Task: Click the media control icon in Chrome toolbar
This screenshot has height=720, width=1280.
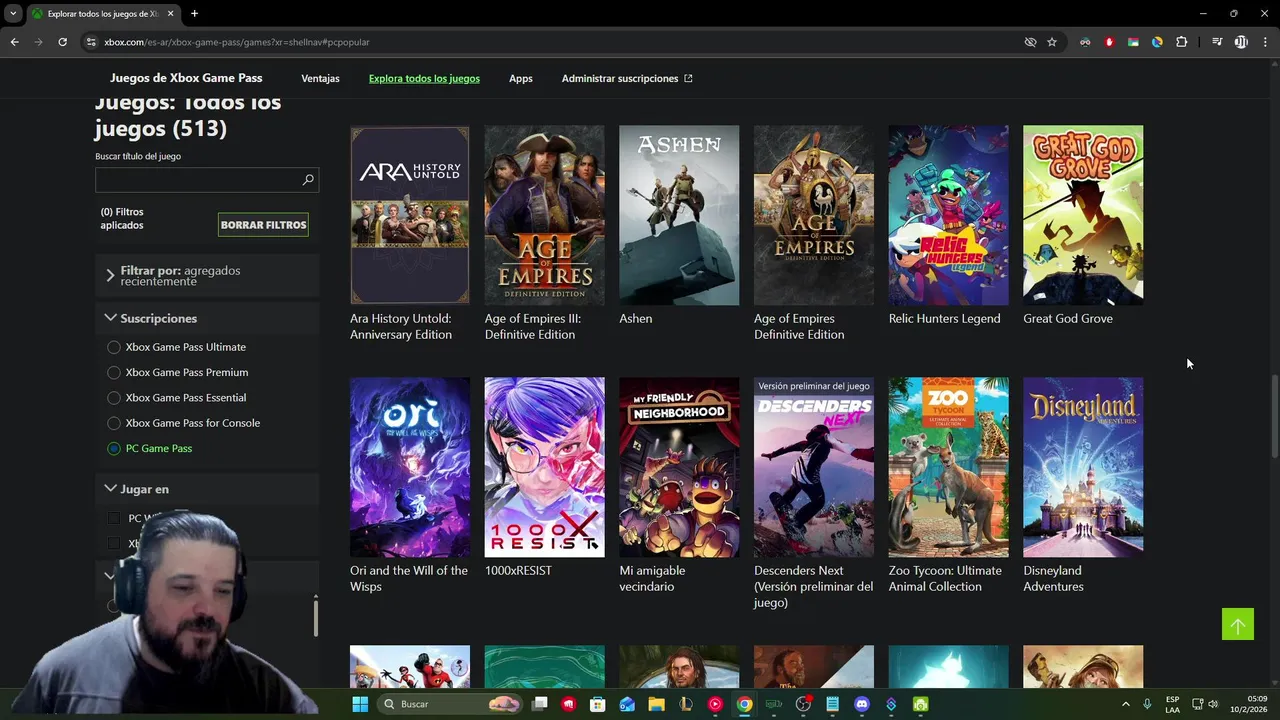Action: pos(1217,42)
